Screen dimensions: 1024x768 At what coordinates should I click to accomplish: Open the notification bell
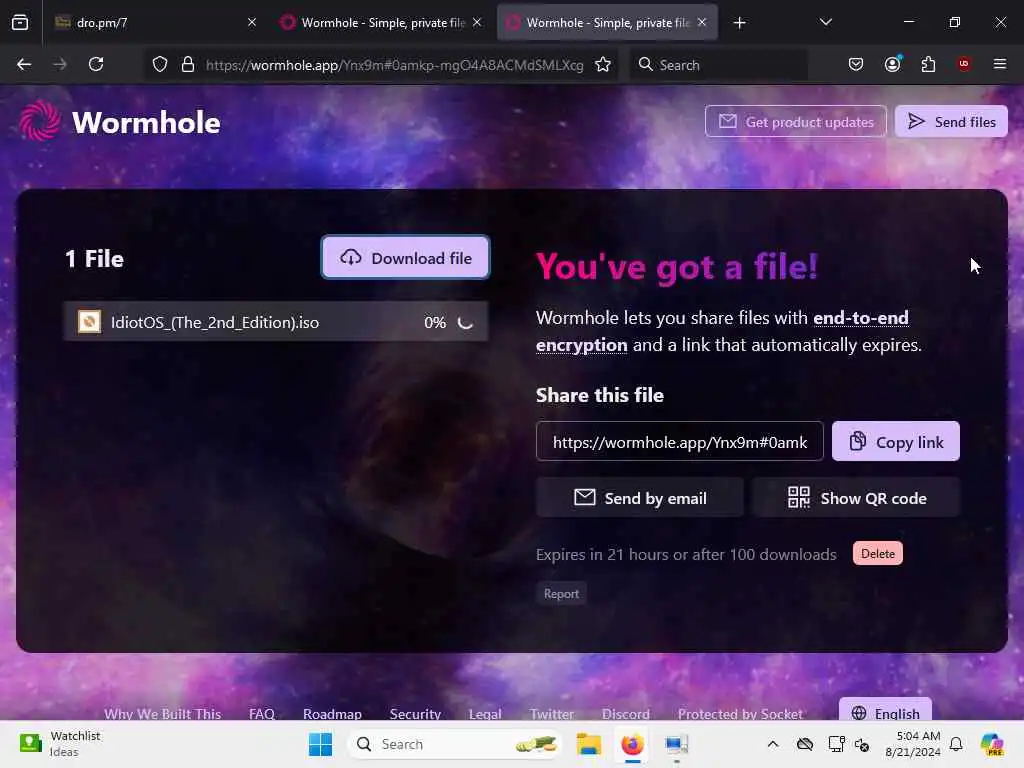point(956,744)
